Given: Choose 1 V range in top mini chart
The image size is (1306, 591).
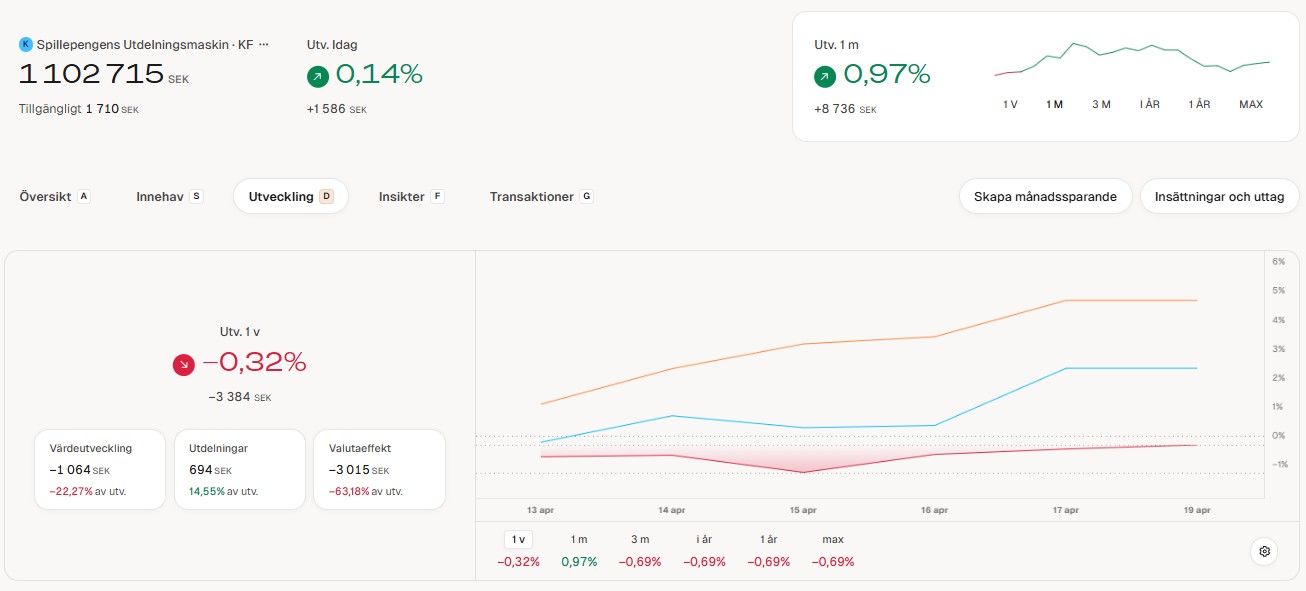Looking at the screenshot, I should coord(1010,105).
